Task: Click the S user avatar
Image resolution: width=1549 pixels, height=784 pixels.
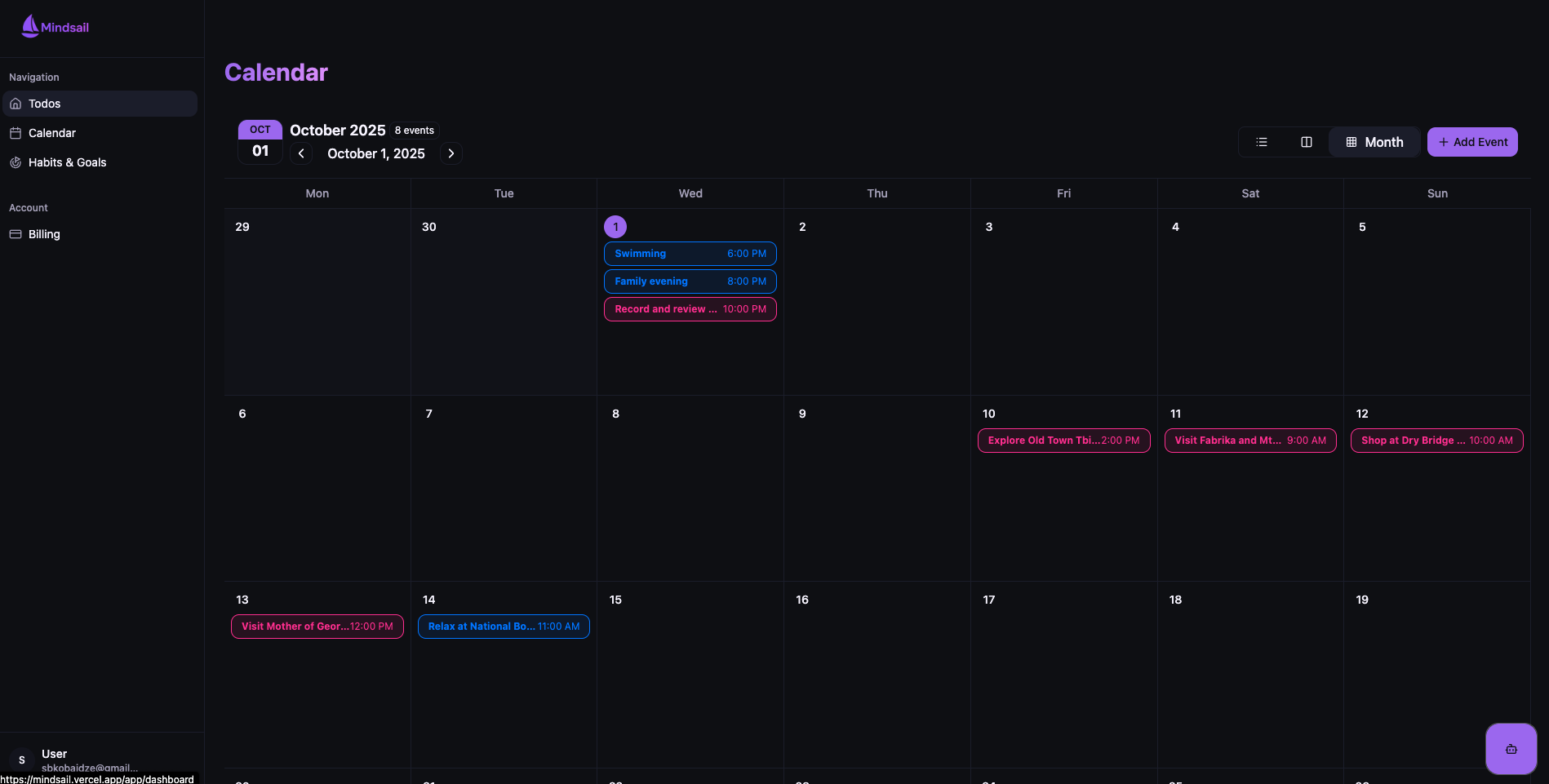Action: (22, 760)
